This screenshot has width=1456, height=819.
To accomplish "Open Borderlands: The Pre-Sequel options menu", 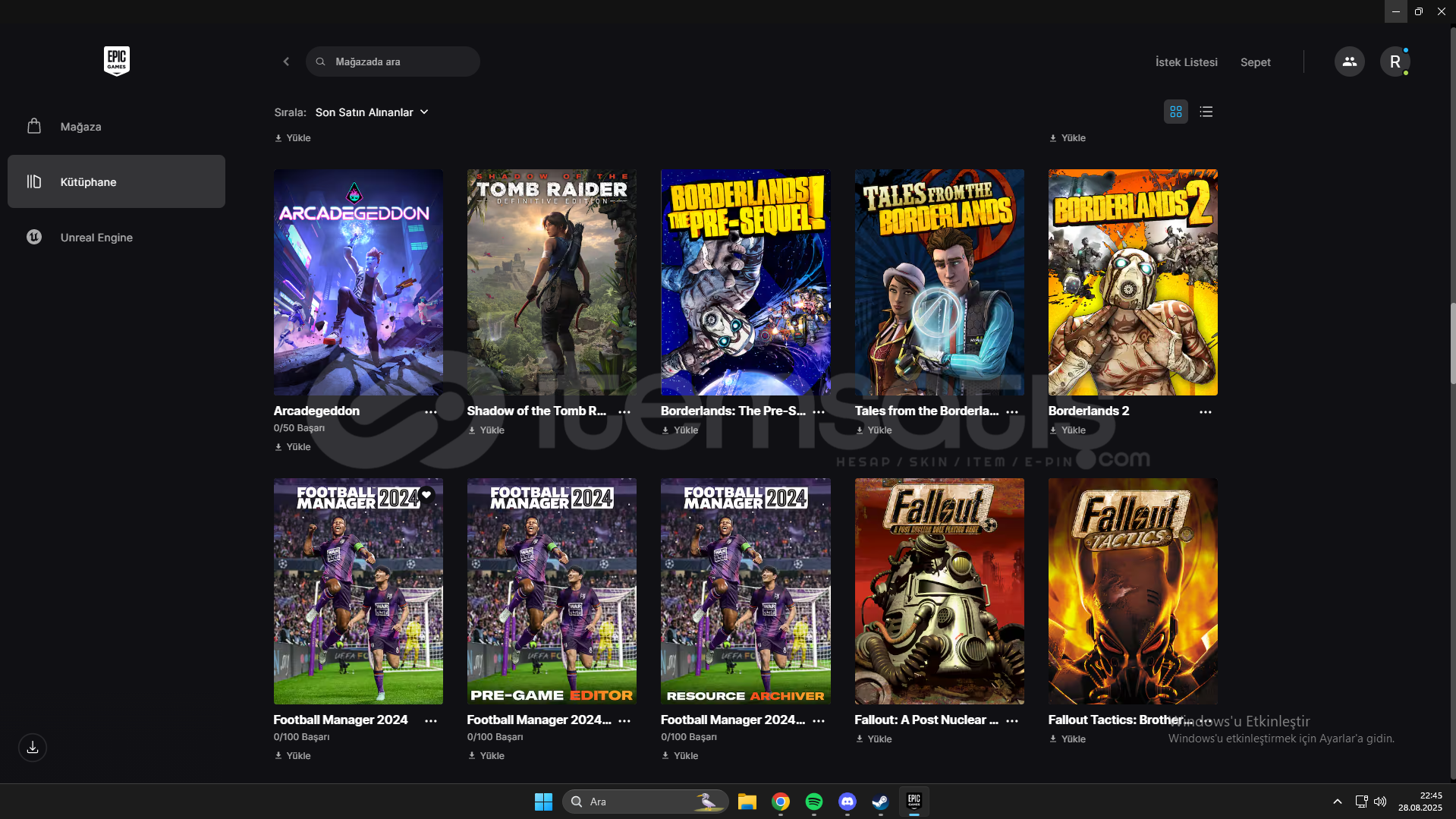I will pos(819,411).
